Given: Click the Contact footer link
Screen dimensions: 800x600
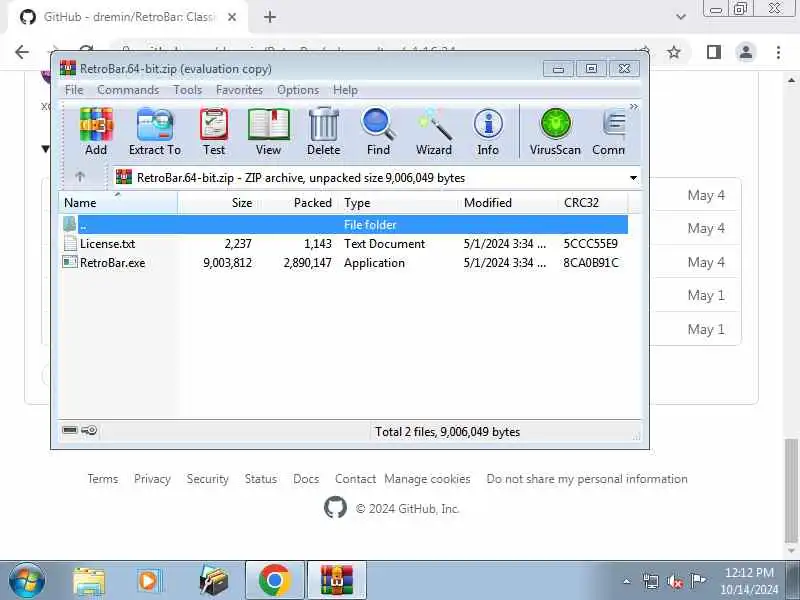Looking at the screenshot, I should tap(355, 479).
